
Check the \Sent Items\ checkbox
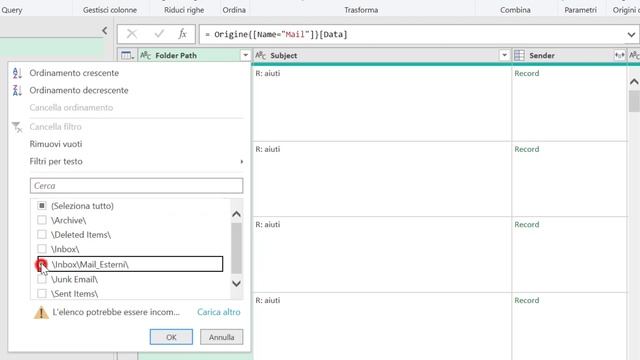click(42, 293)
